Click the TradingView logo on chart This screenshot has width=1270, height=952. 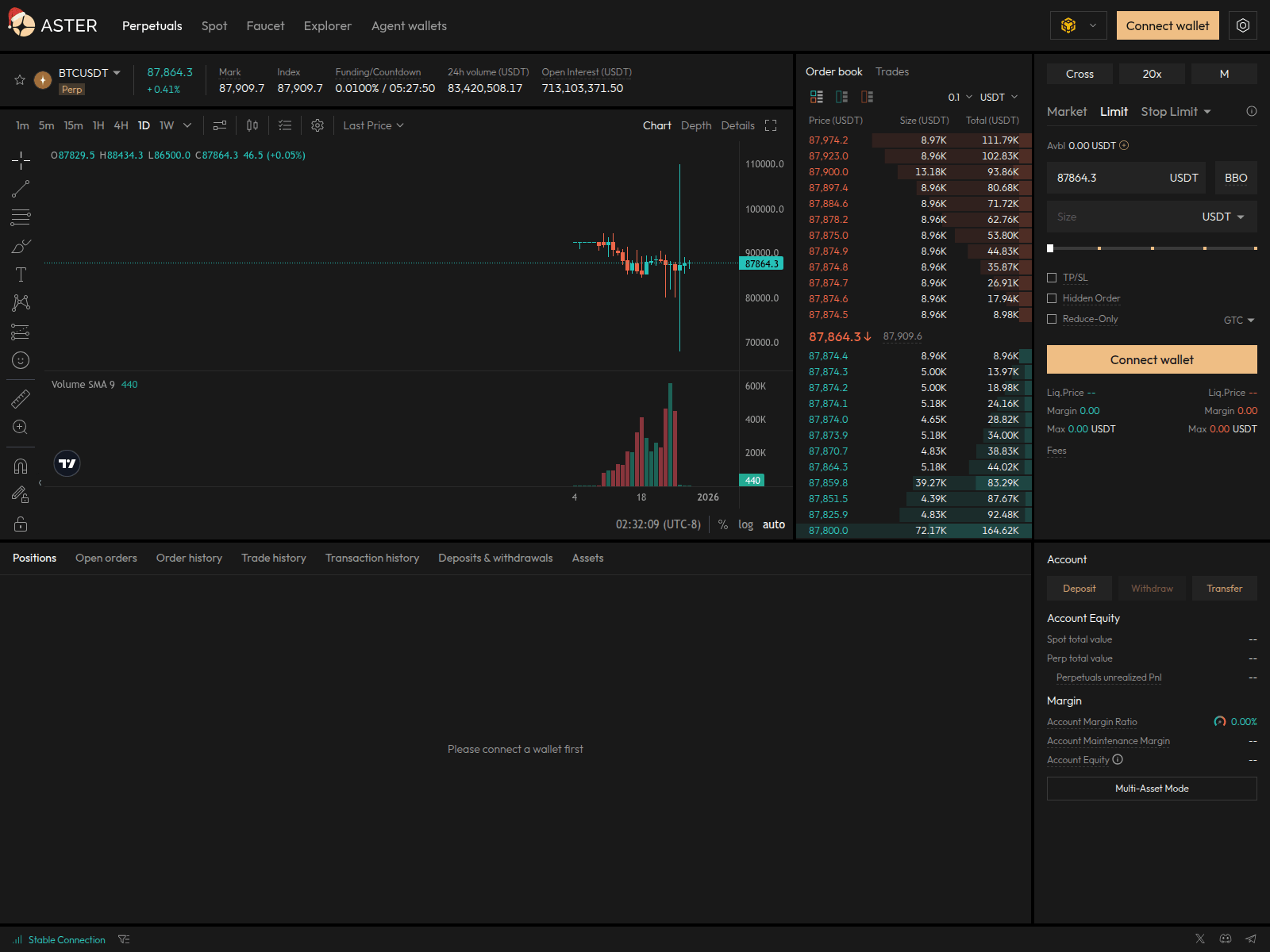(67, 464)
